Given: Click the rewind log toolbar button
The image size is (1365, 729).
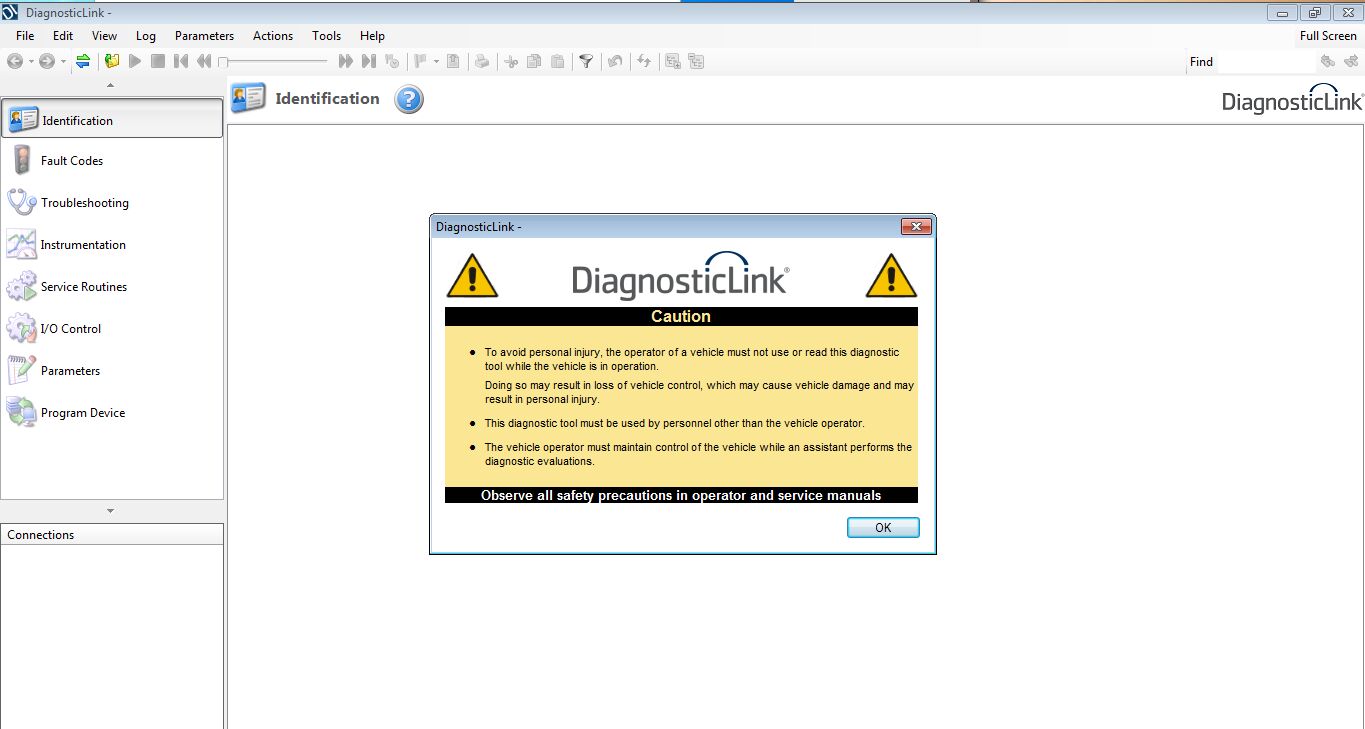Looking at the screenshot, I should point(204,61).
